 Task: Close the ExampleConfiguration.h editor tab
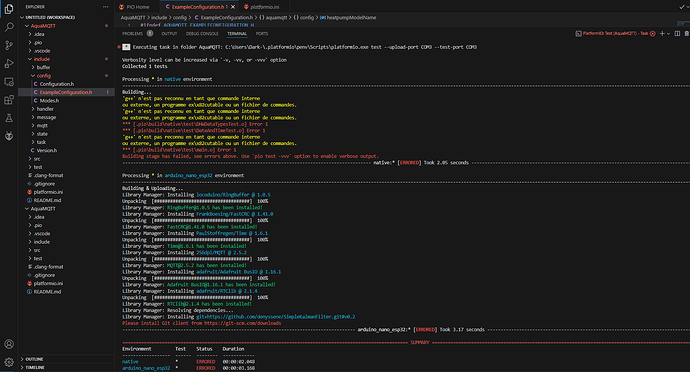point(233,7)
